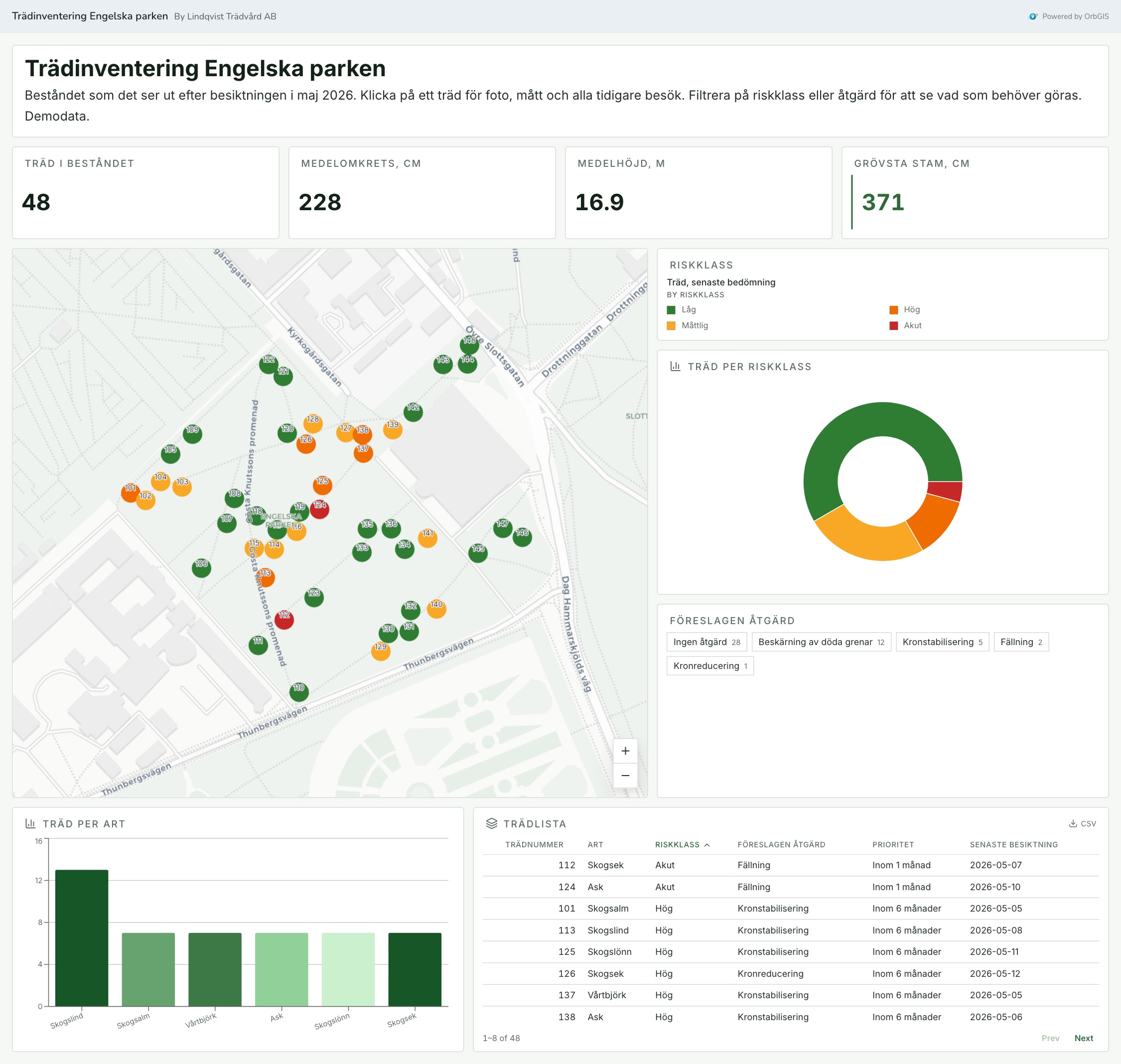
Task: Click chart icon beside Träd per riskklass
Action: (675, 367)
